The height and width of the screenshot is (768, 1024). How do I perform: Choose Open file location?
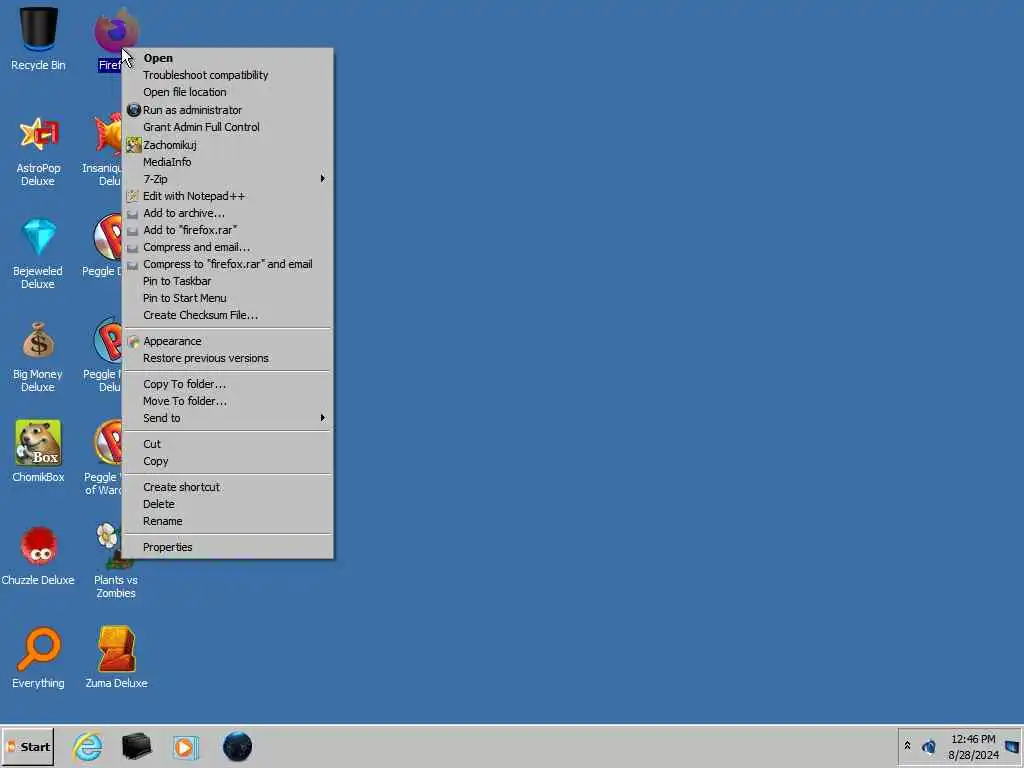click(227, 92)
